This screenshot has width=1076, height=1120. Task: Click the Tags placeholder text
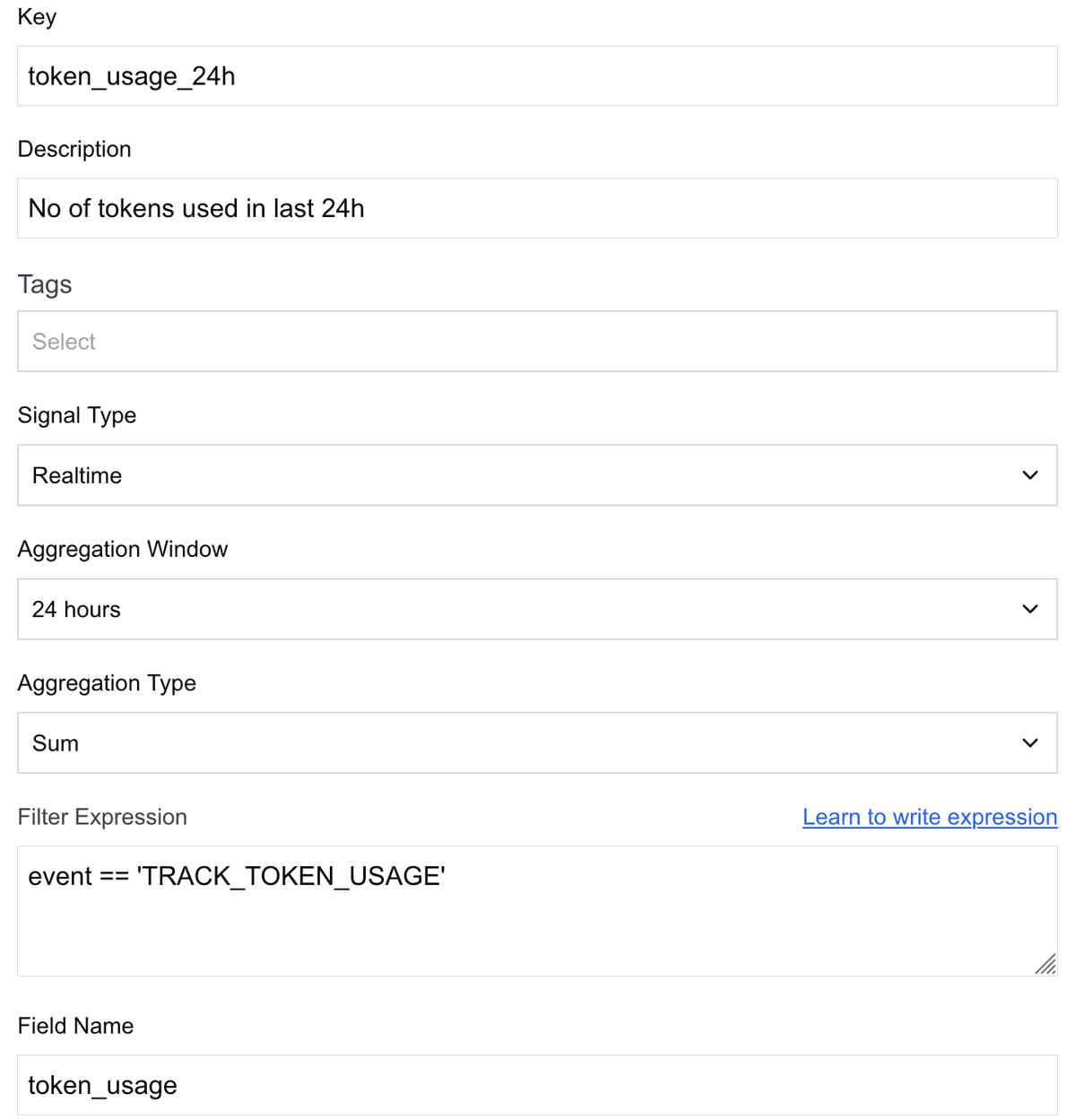click(64, 342)
